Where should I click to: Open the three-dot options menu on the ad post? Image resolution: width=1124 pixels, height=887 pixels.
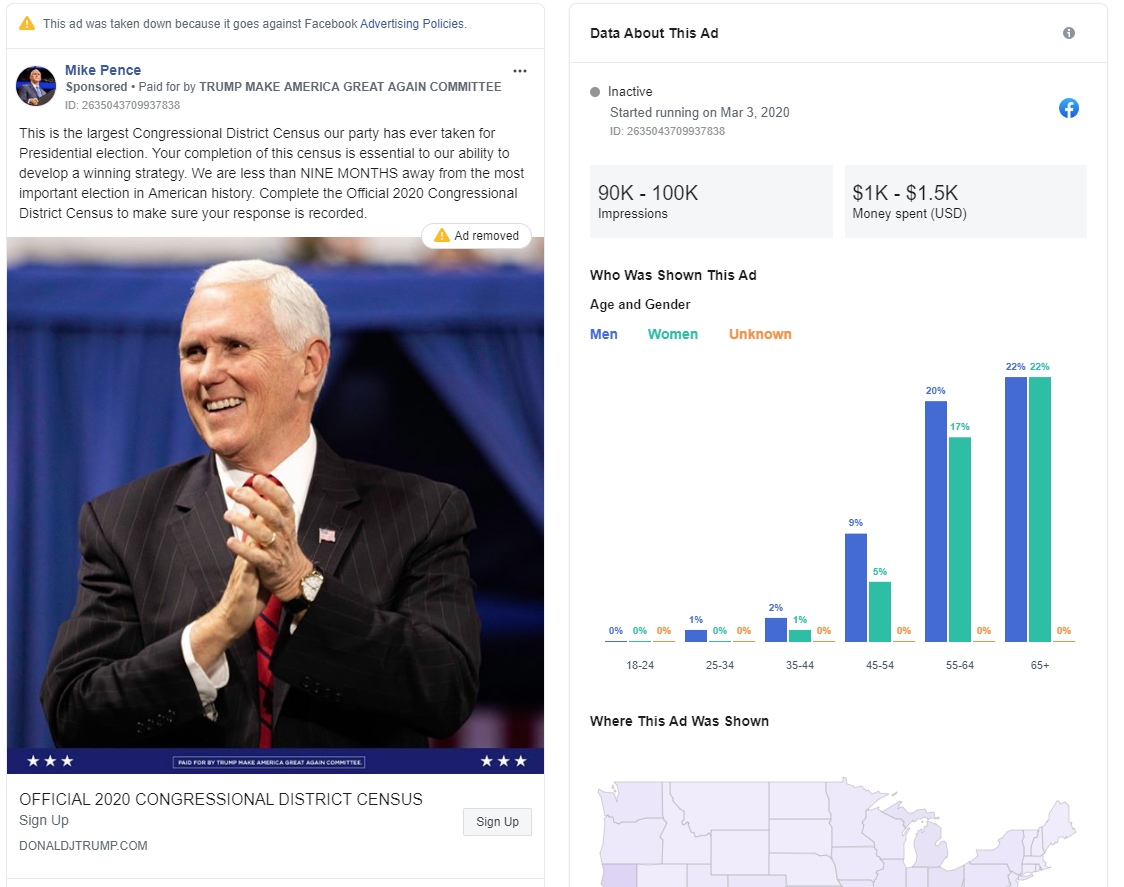(520, 70)
